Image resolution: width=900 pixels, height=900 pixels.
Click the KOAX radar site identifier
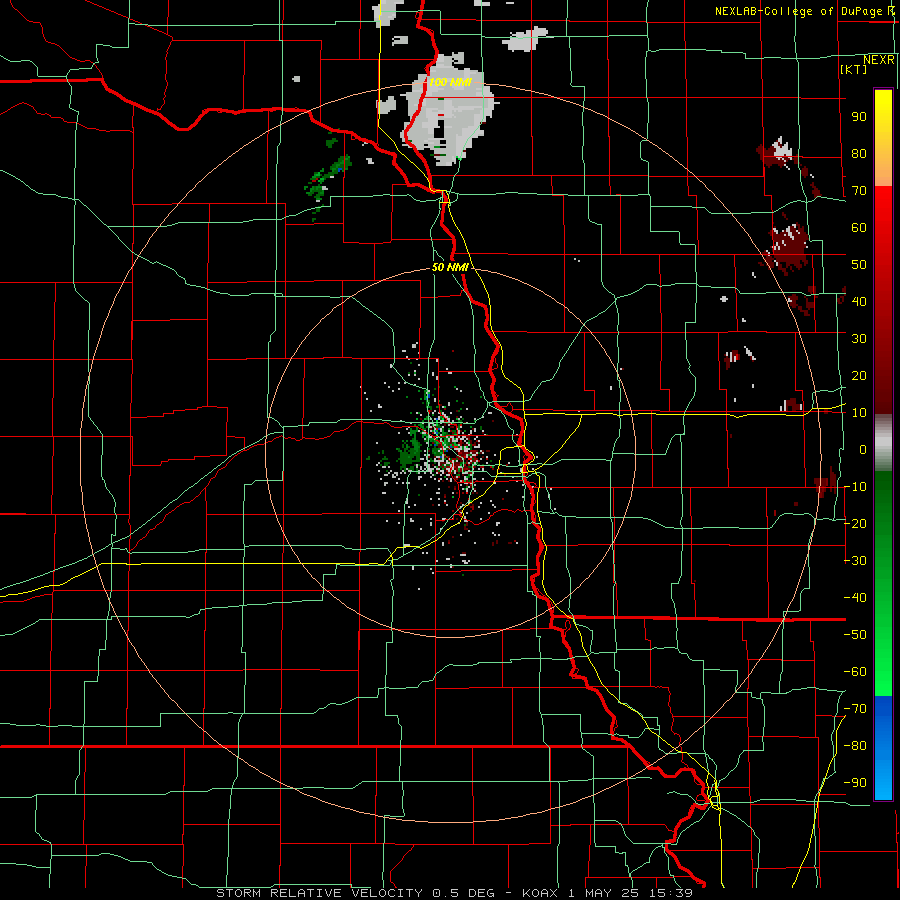[540, 893]
